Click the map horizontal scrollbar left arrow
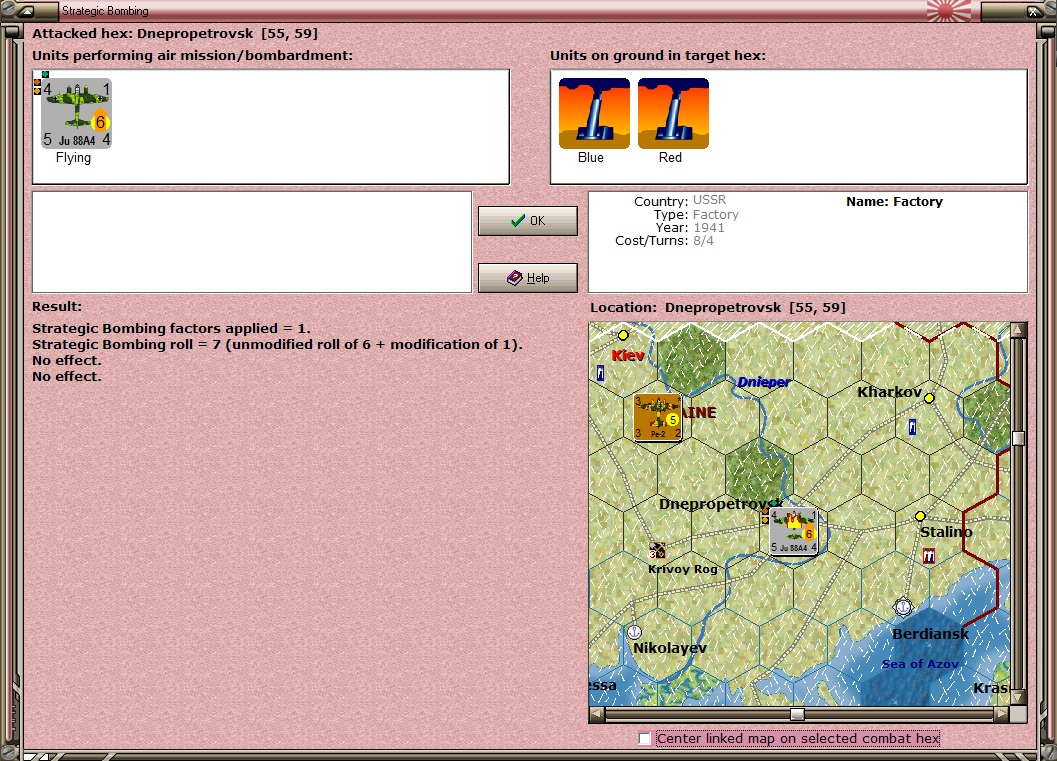Viewport: 1057px width, 761px height. coord(597,714)
